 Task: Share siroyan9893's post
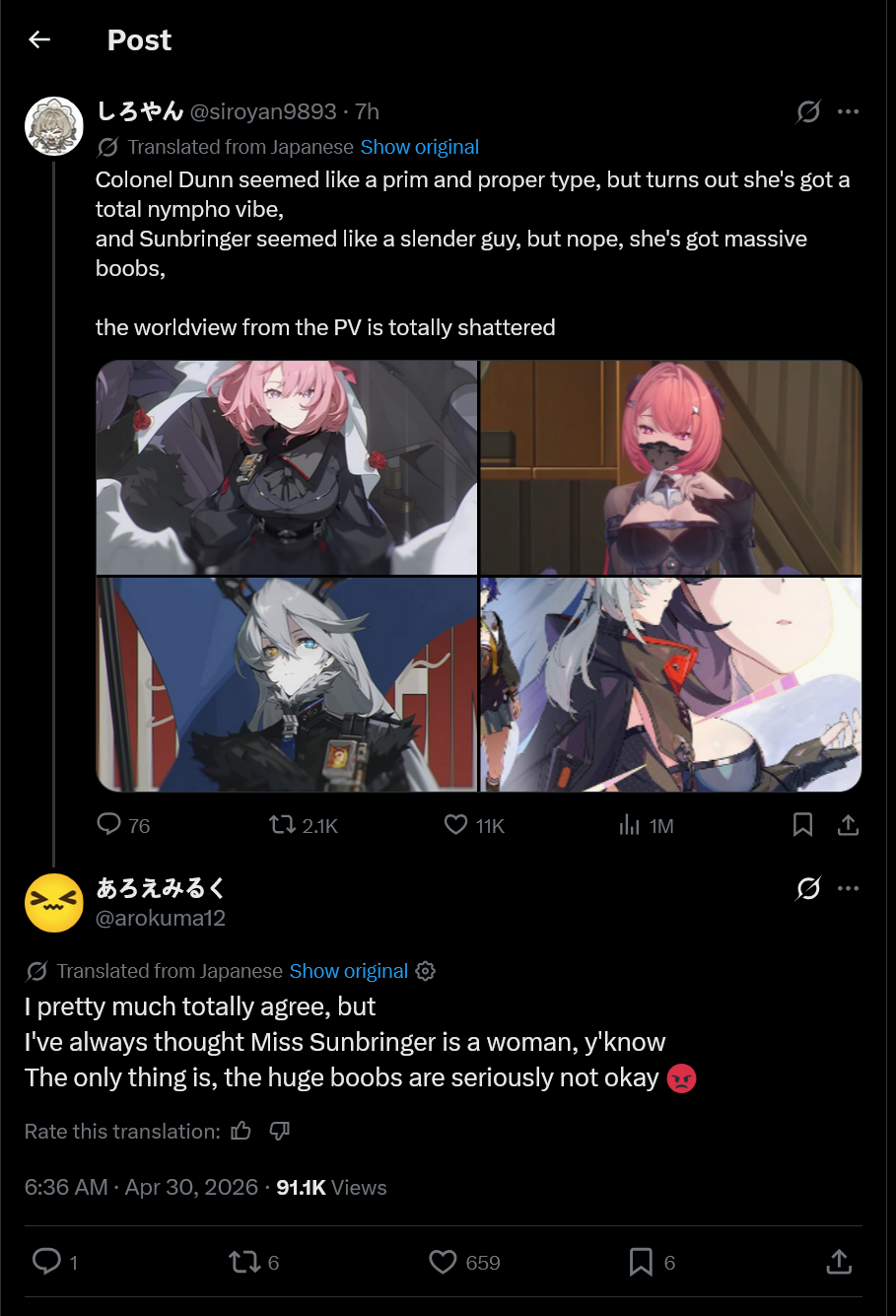coord(848,824)
